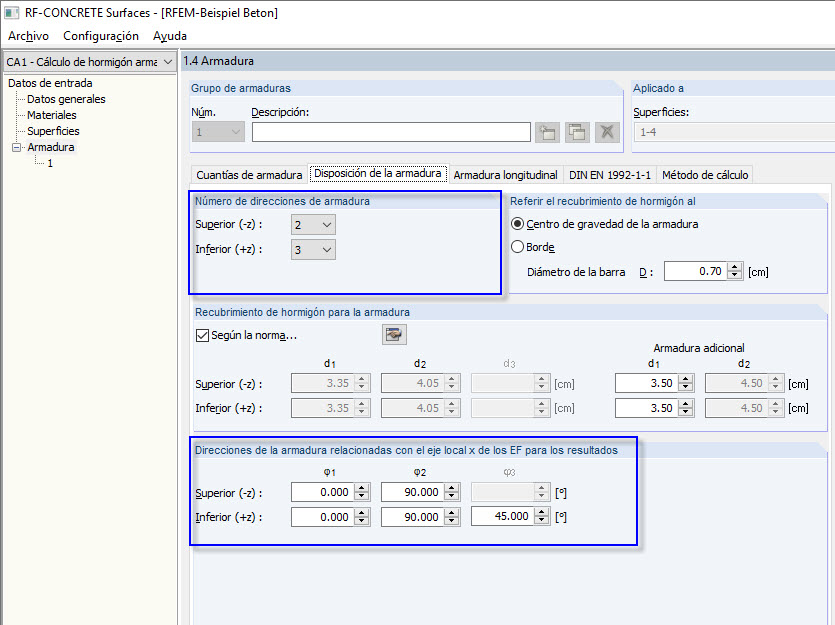Open the Configuración menu
Screen dimensions: 835x625
coord(101,36)
